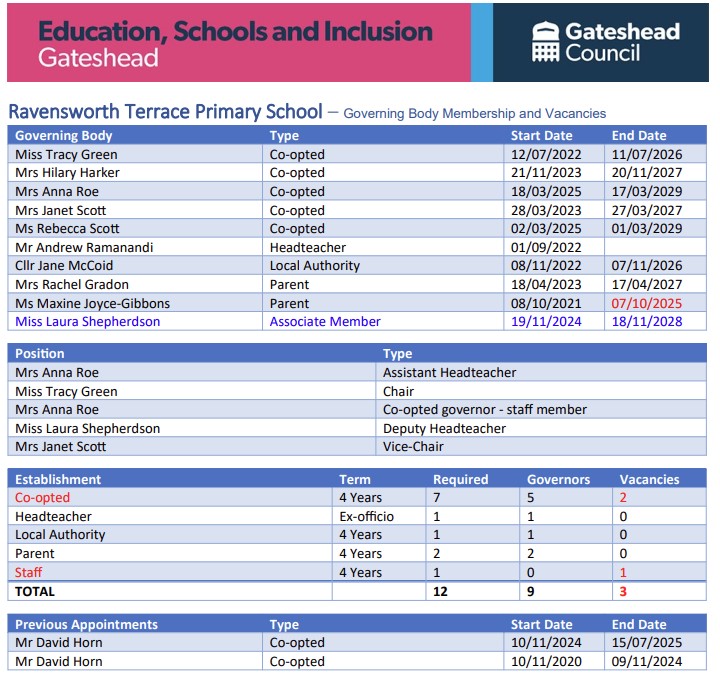
Task: Select 'Local Authority' in Establishment table
Action: (60, 534)
